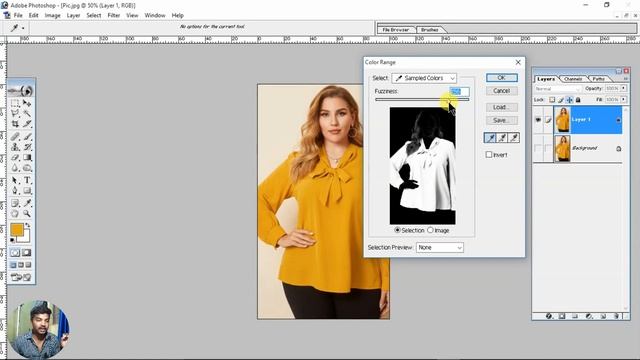Add a layer style in Layers panel

pos(549,316)
